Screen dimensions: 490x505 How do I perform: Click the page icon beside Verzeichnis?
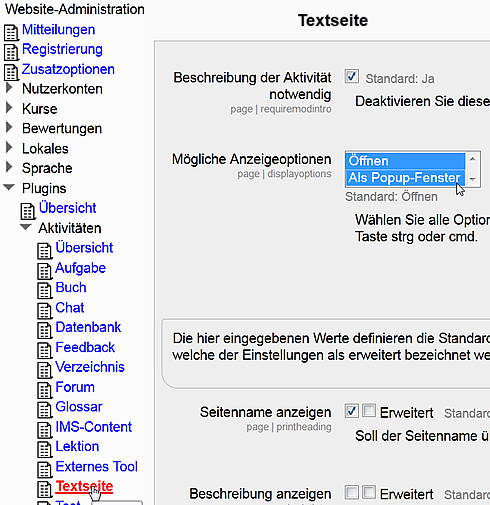point(44,370)
